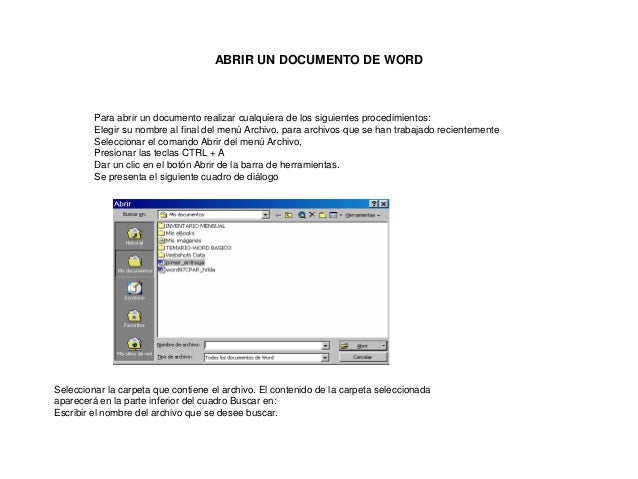Click the dialog help question mark button

coord(373,204)
